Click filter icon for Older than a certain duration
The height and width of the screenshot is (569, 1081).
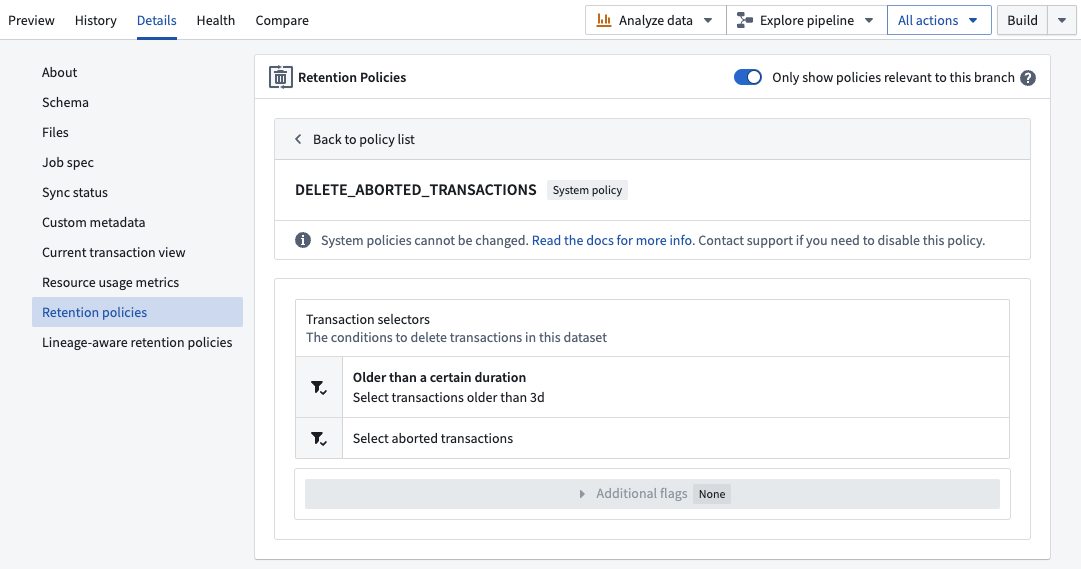319,388
